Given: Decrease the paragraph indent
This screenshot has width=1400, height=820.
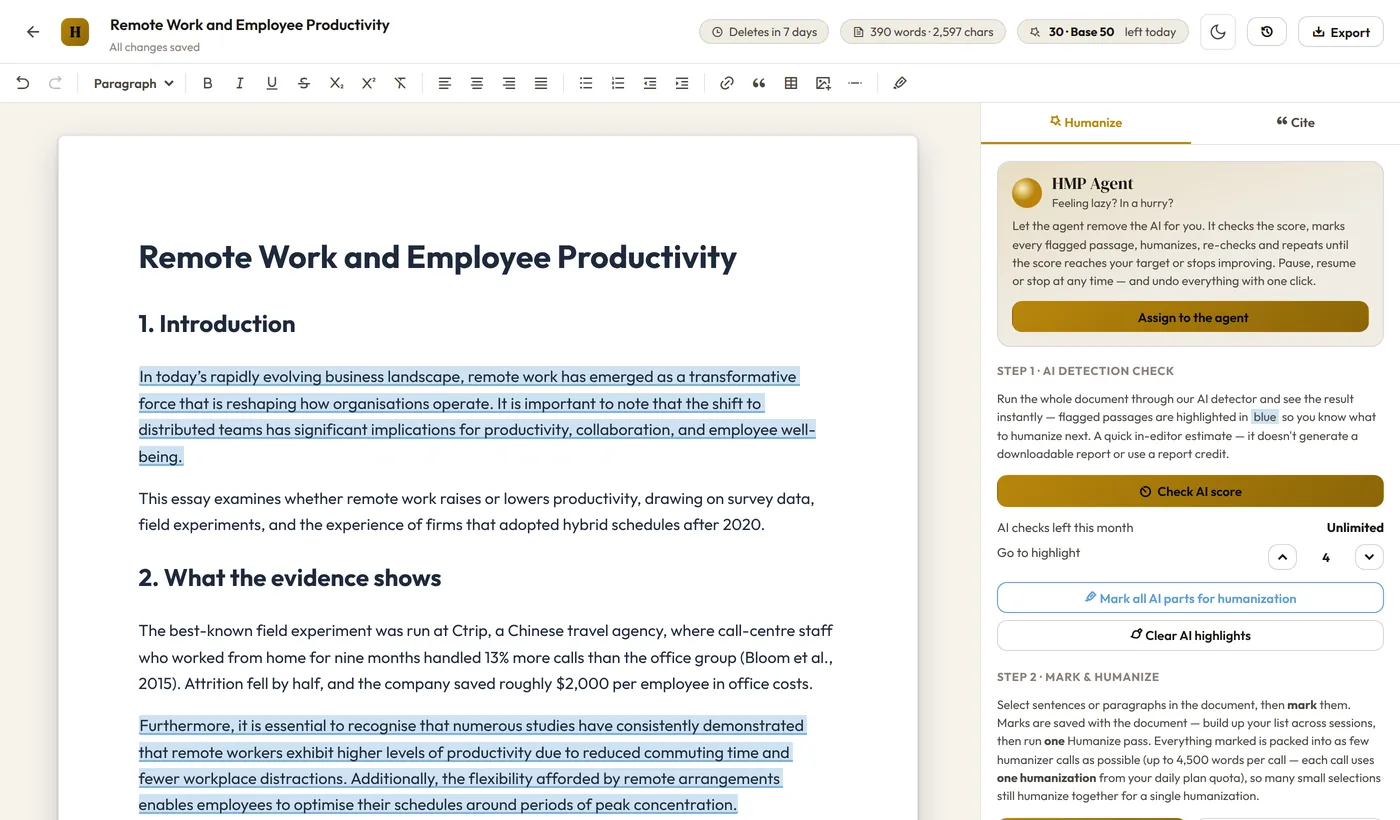Looking at the screenshot, I should [650, 84].
